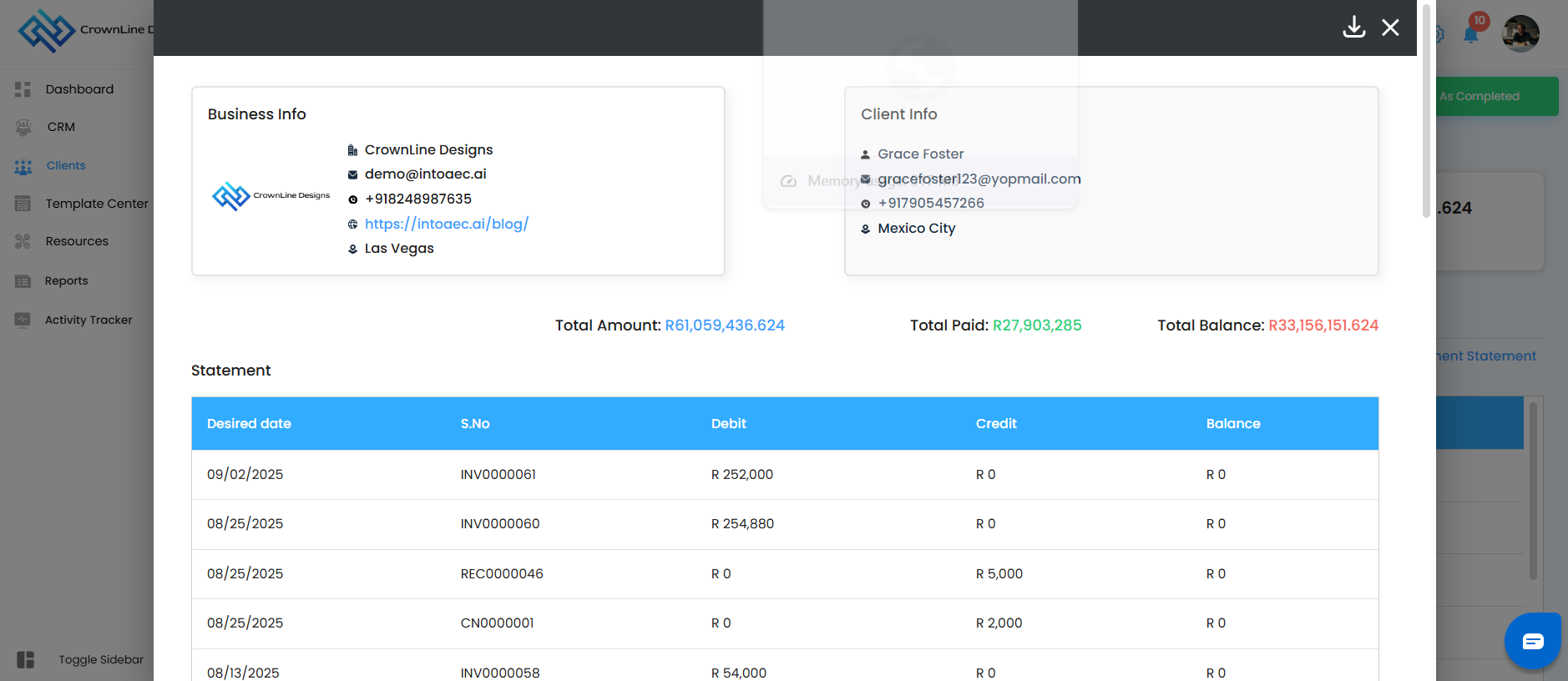
Task: Click the Desired date column header
Action: pyautogui.click(x=249, y=424)
